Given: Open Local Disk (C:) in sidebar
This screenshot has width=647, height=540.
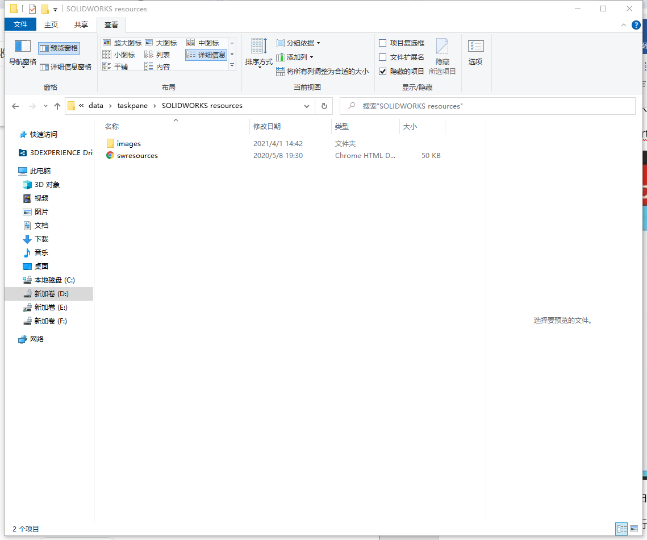Looking at the screenshot, I should point(49,280).
